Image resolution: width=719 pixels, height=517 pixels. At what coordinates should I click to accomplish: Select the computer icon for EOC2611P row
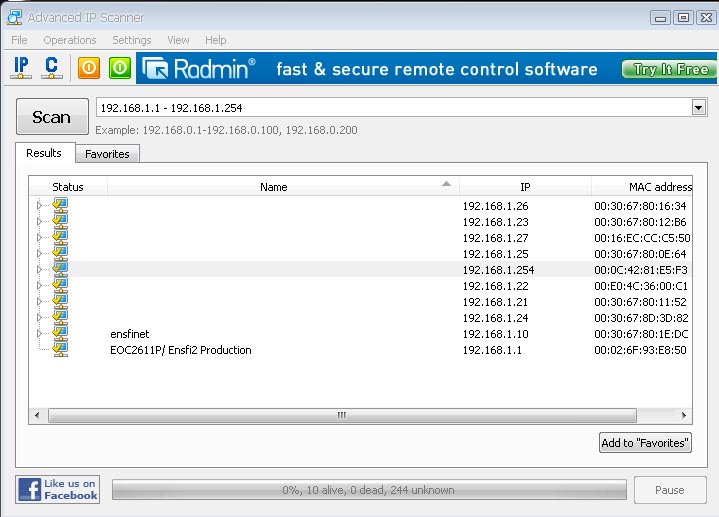pyautogui.click(x=60, y=350)
